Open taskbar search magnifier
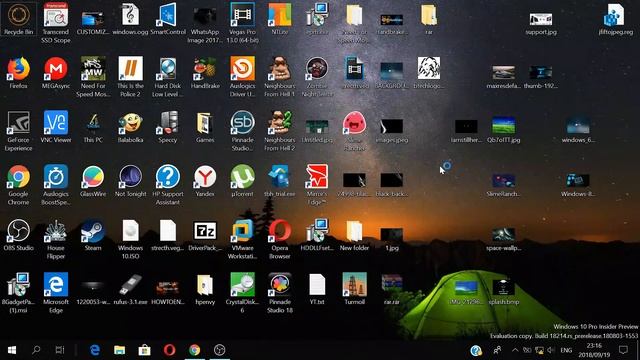The width and height of the screenshot is (640, 360). pyautogui.click(x=36, y=350)
